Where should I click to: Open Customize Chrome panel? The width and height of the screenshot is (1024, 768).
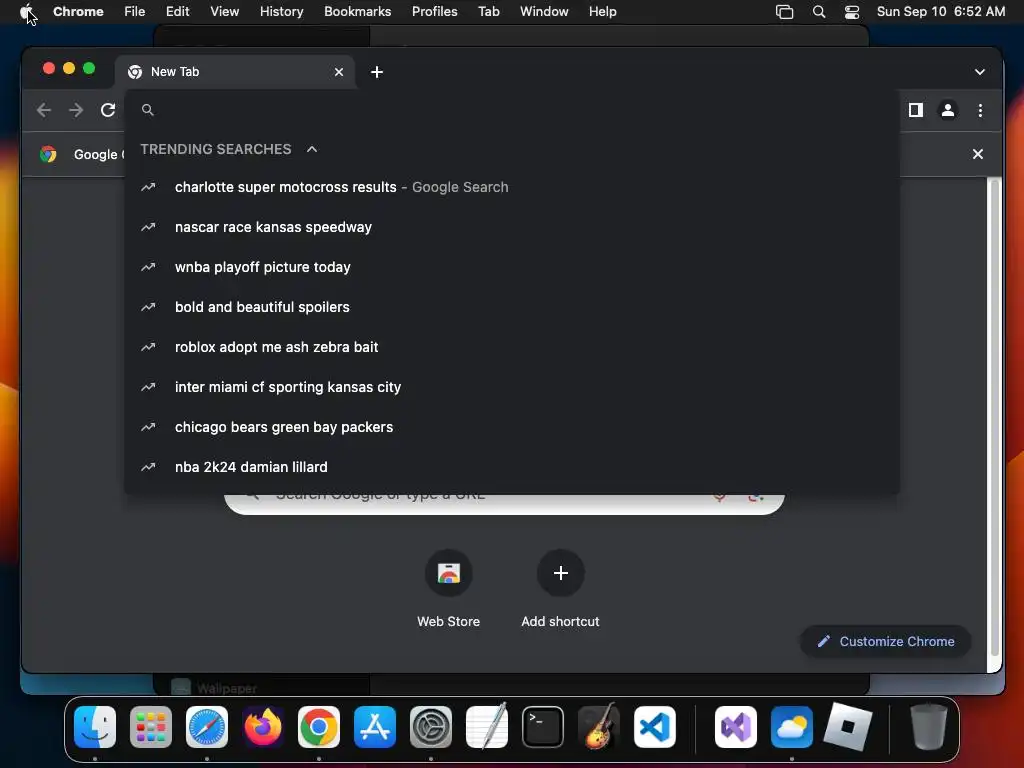(886, 641)
